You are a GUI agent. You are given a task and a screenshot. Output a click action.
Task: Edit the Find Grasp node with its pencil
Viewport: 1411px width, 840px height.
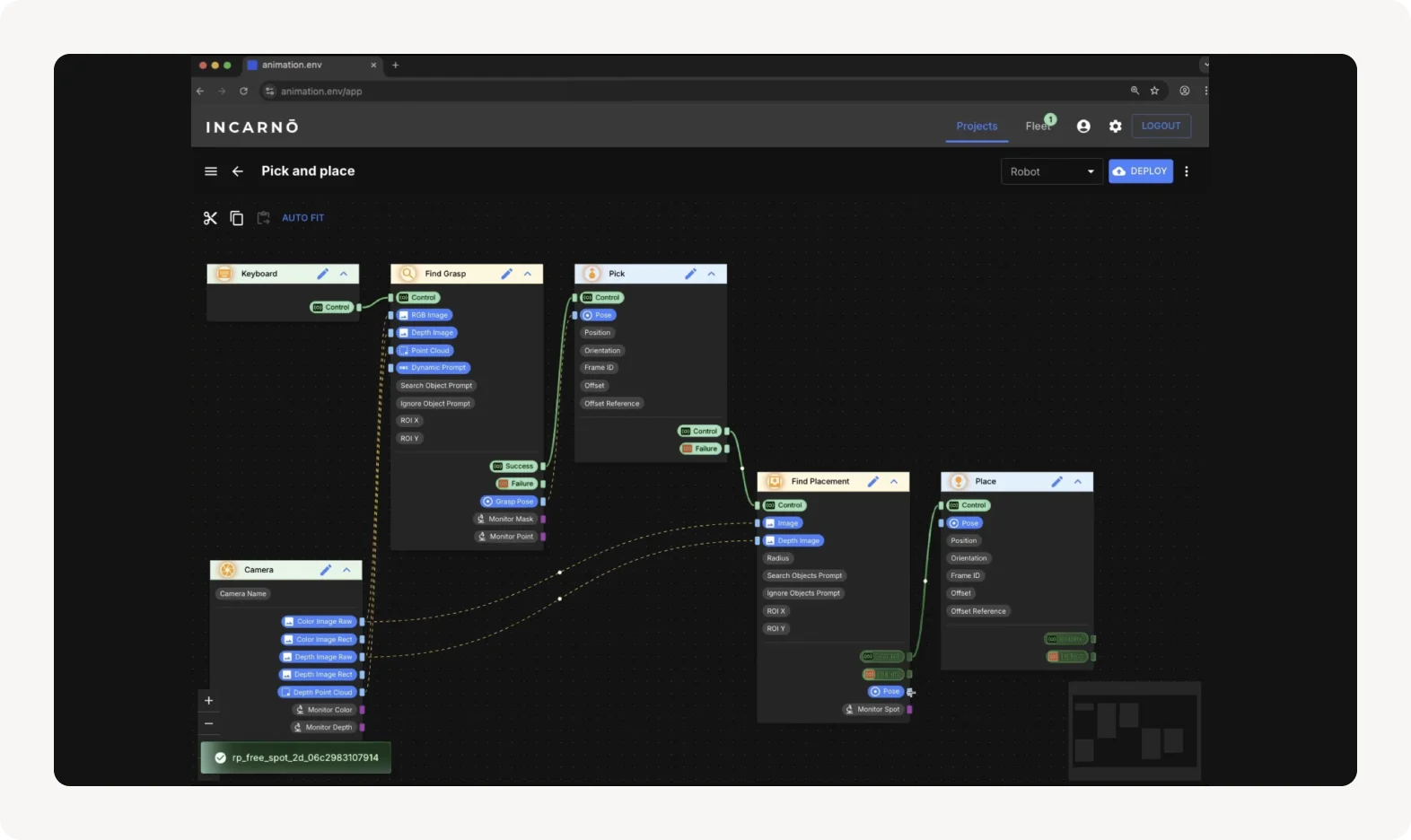click(x=507, y=274)
